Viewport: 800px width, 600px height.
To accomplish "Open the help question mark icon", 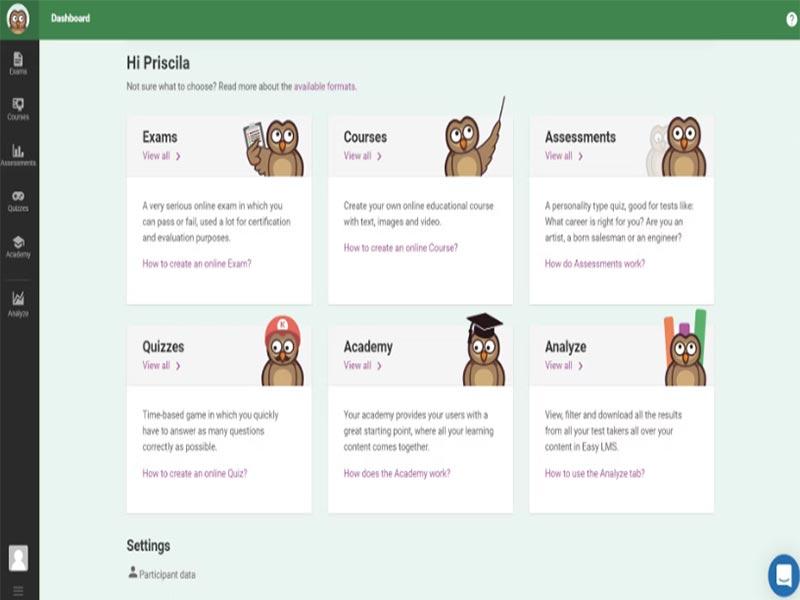I will (791, 19).
